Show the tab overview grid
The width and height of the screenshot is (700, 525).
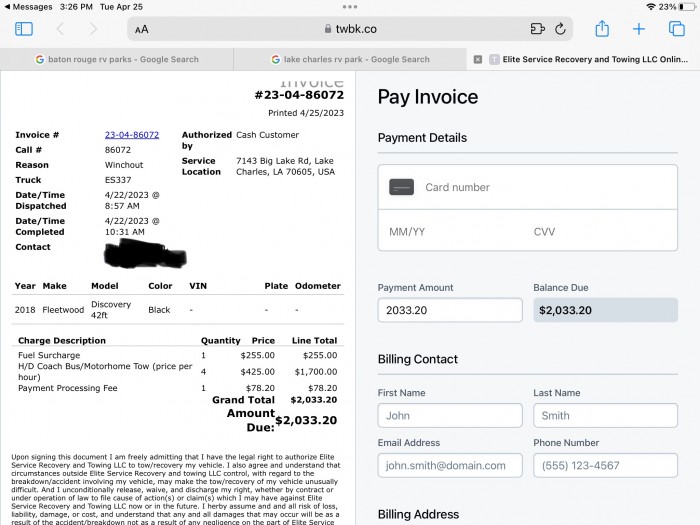pos(677,29)
